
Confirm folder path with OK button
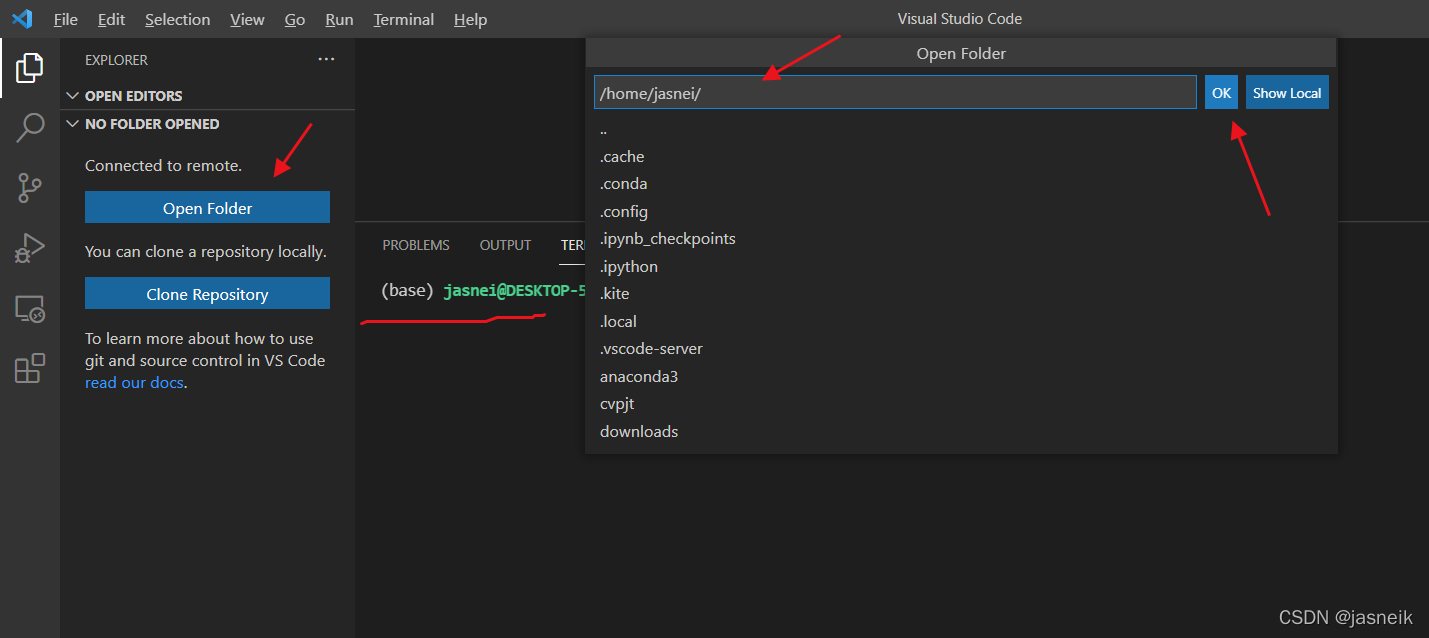[x=1221, y=93]
